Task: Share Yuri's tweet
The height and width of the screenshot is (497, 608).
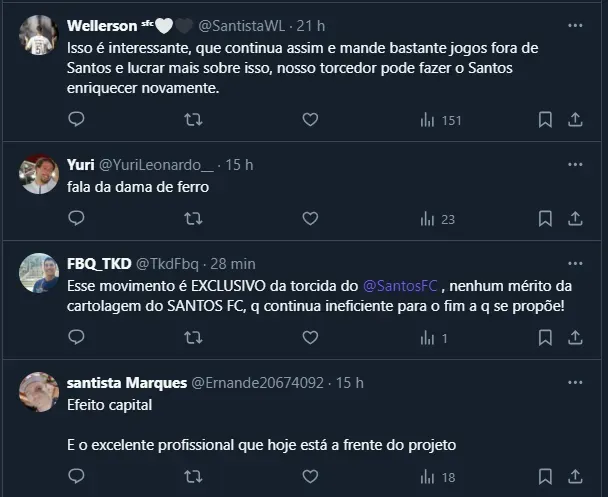Action: click(x=575, y=219)
